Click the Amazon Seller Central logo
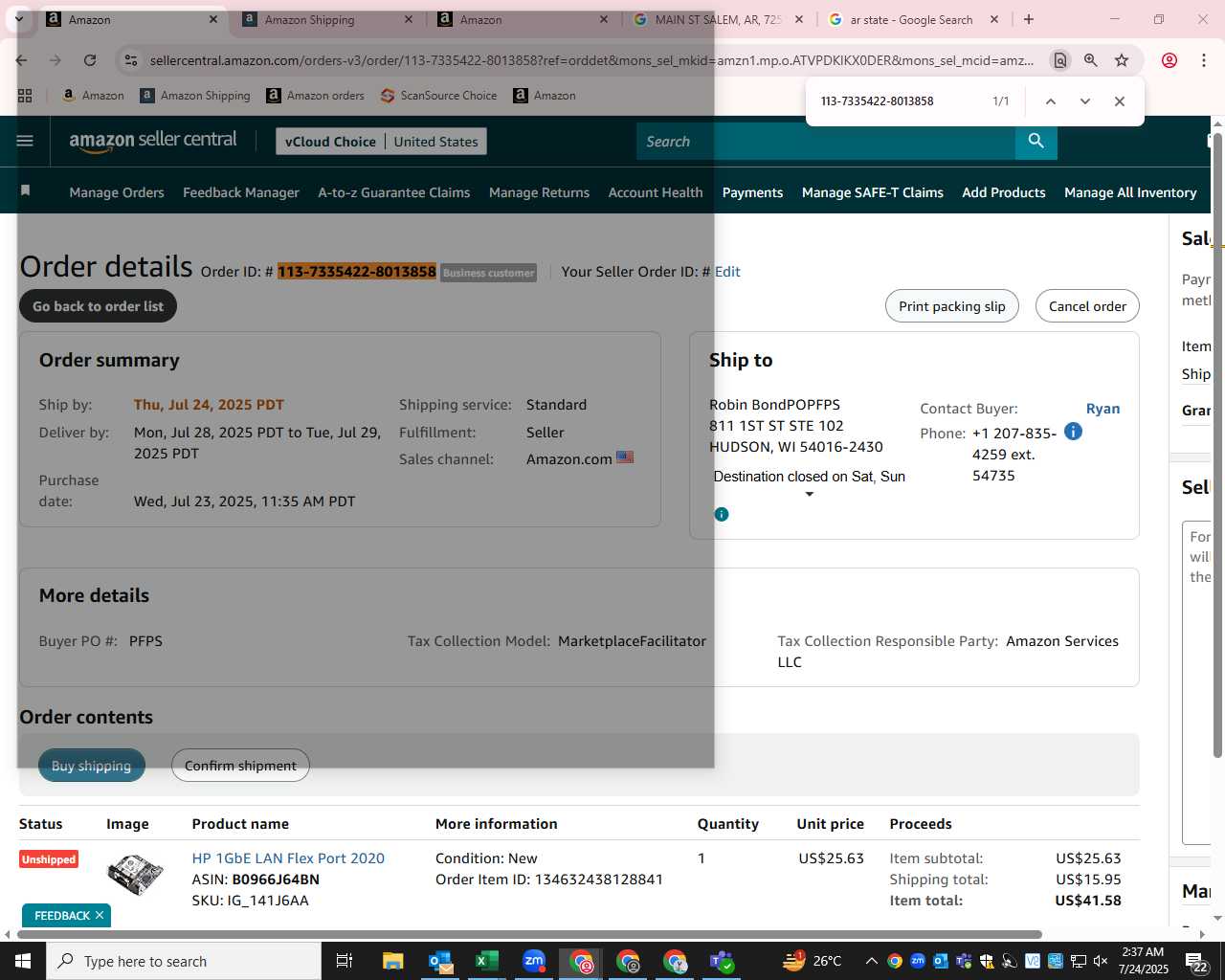 point(153,140)
